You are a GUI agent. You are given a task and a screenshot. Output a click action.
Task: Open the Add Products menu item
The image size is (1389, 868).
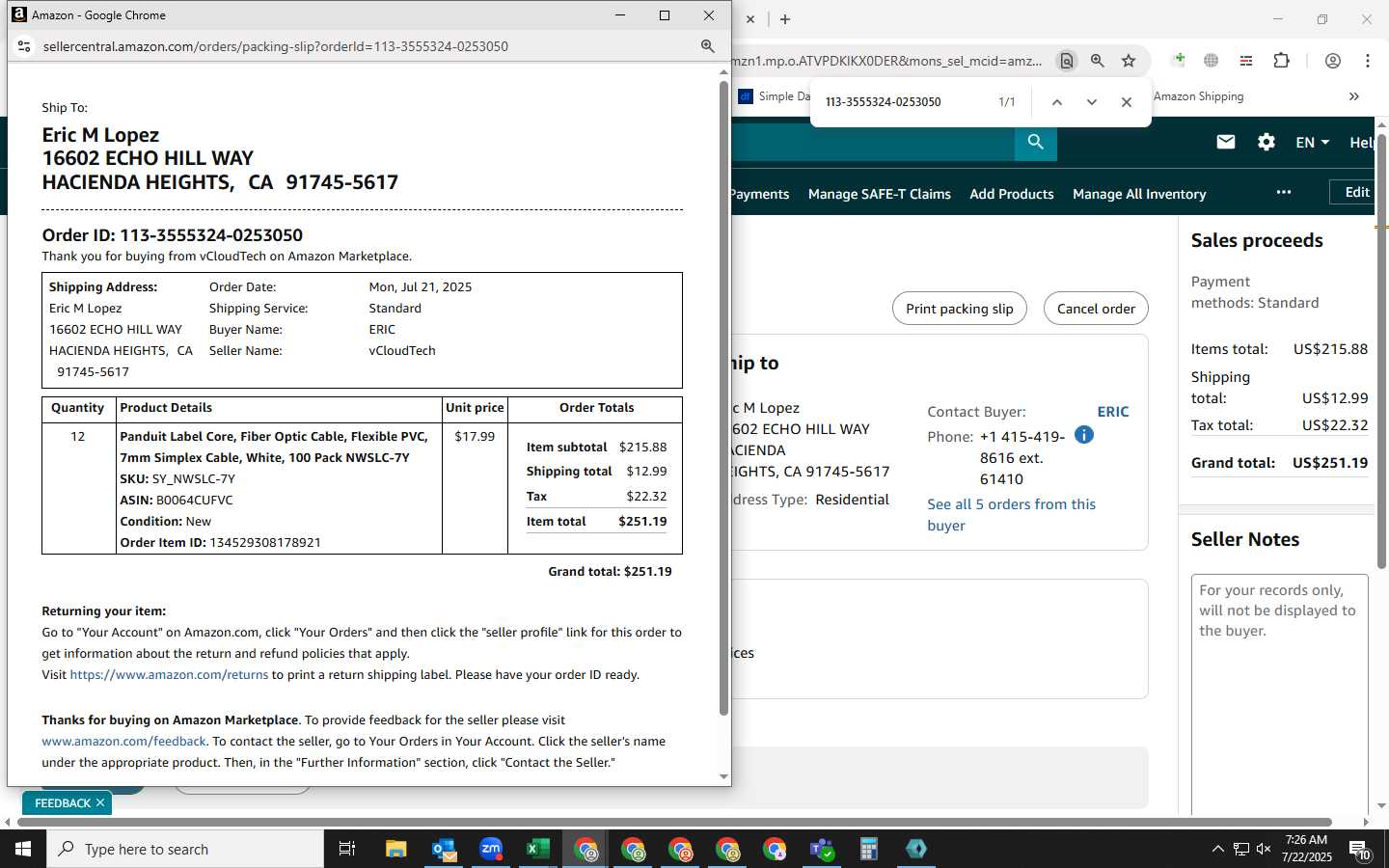tap(1012, 194)
